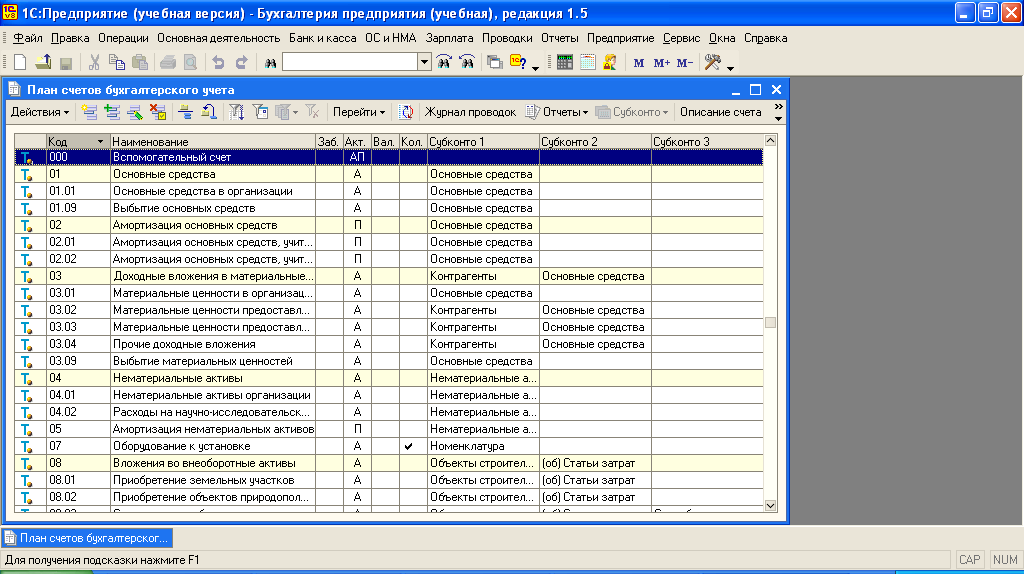Open the search combo box dropdown arrow
Screen dimensions: 1024x574
coord(424,62)
